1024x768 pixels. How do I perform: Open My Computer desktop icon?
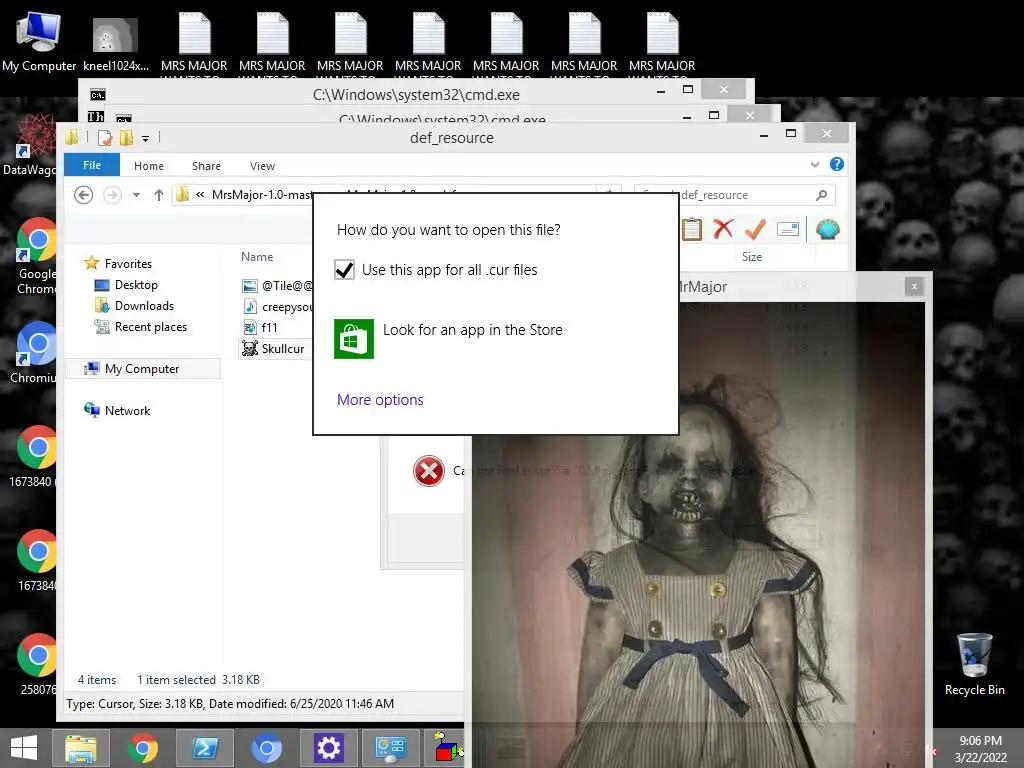[x=39, y=40]
